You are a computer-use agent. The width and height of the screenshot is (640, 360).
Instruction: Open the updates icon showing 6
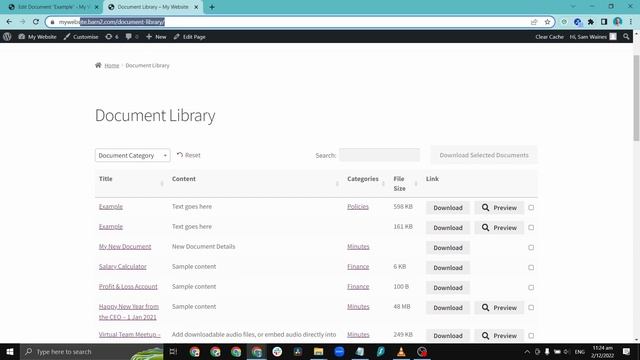pos(112,37)
